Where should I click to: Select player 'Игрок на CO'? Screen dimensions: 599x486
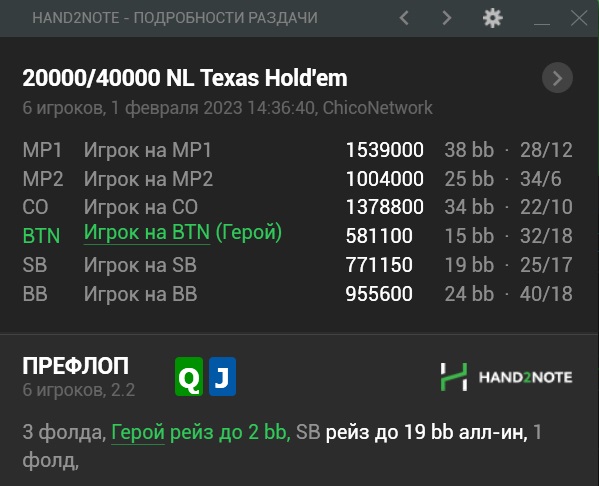pyautogui.click(x=141, y=207)
